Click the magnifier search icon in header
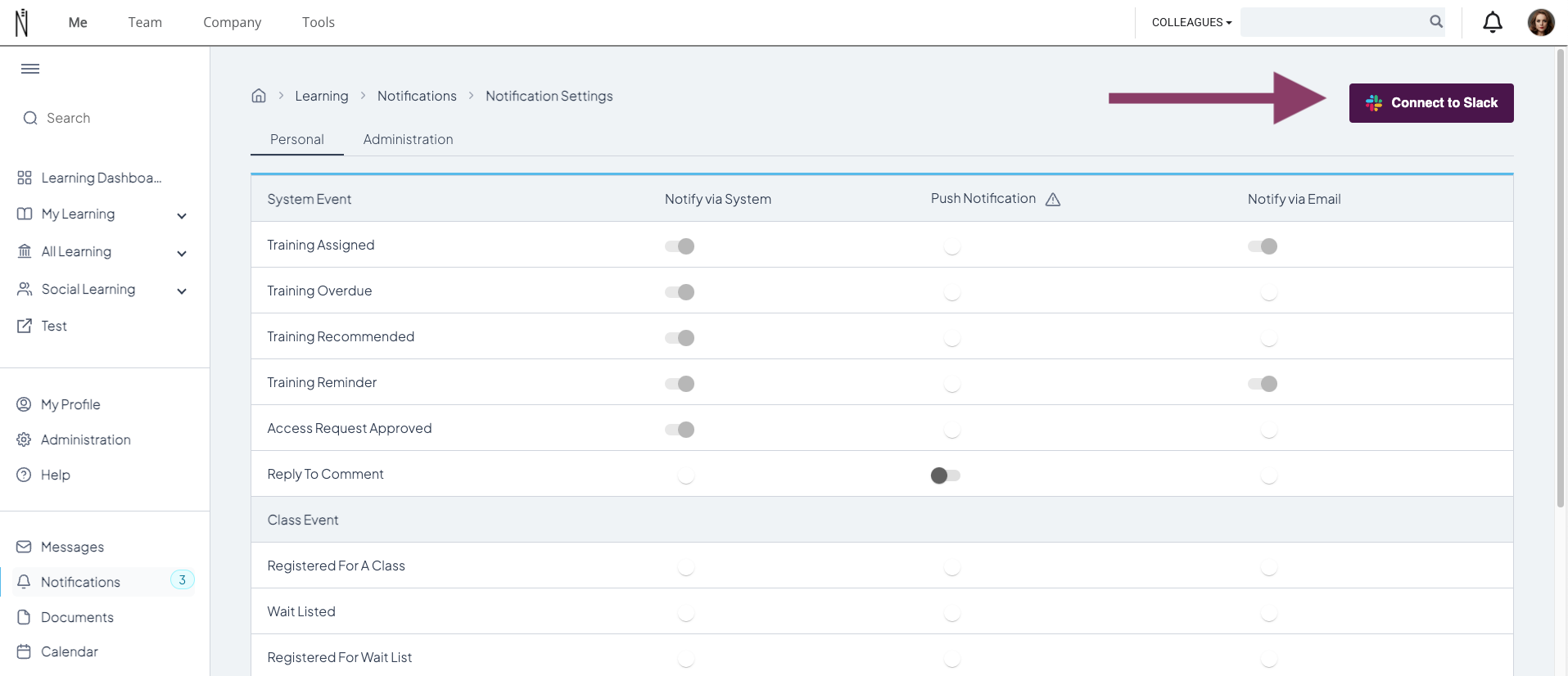 tap(1436, 21)
